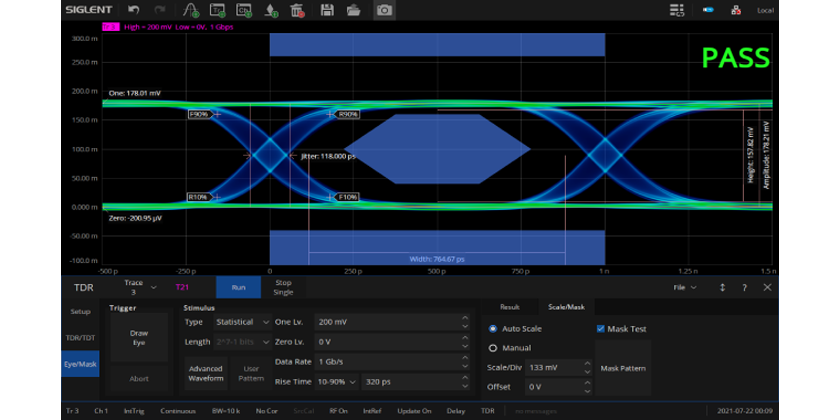Image resolution: width=840 pixels, height=420 pixels.
Task: Switch to the Result tab
Action: coord(510,307)
